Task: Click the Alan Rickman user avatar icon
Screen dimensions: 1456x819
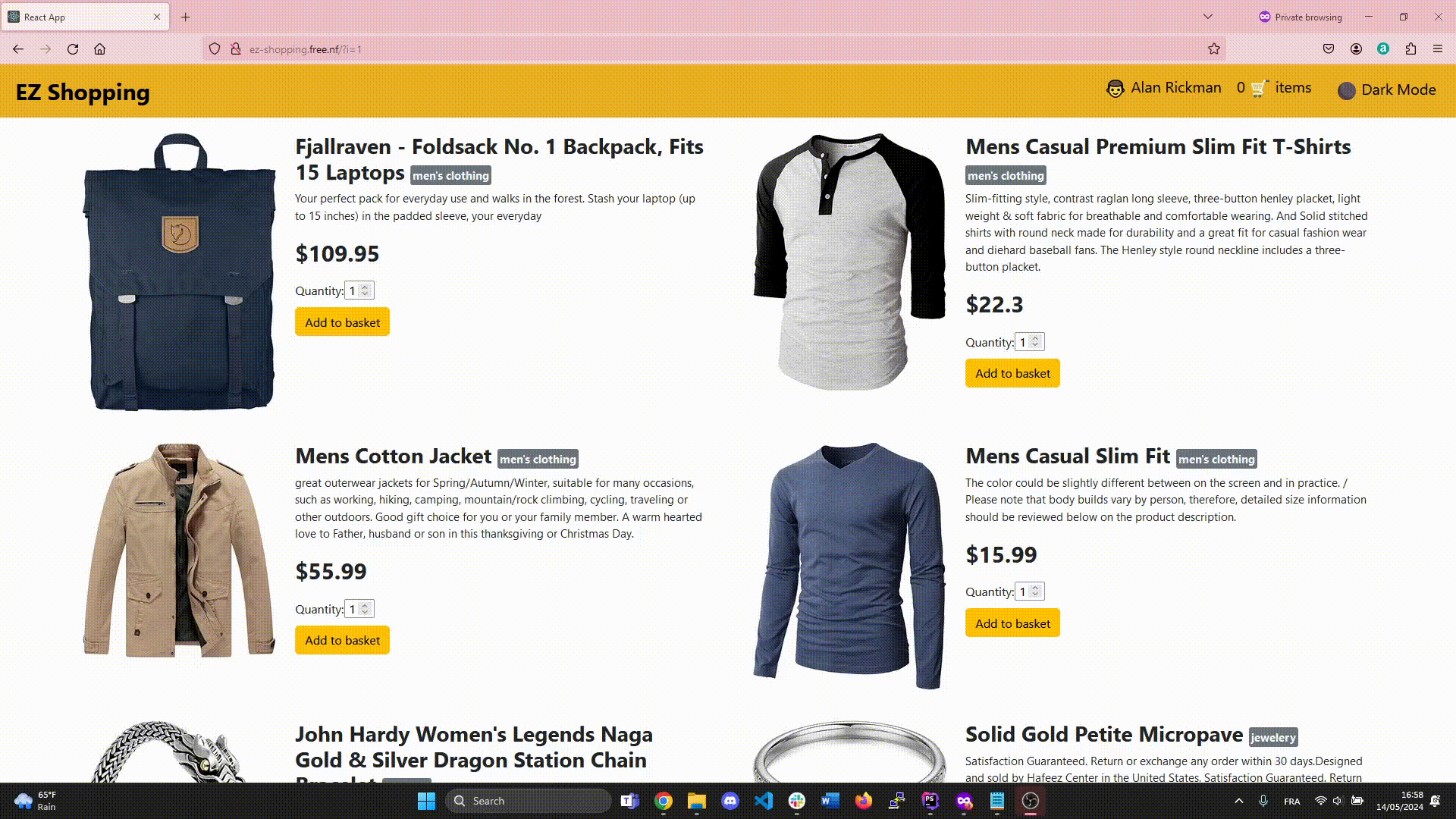Action: pyautogui.click(x=1115, y=89)
